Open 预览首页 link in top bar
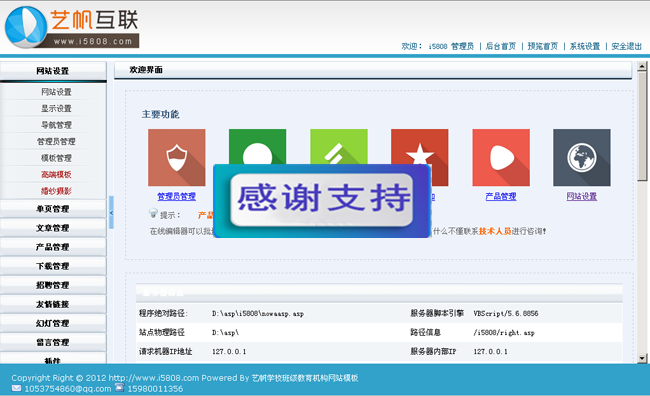Screen dimensions: 650x396 point(543,46)
